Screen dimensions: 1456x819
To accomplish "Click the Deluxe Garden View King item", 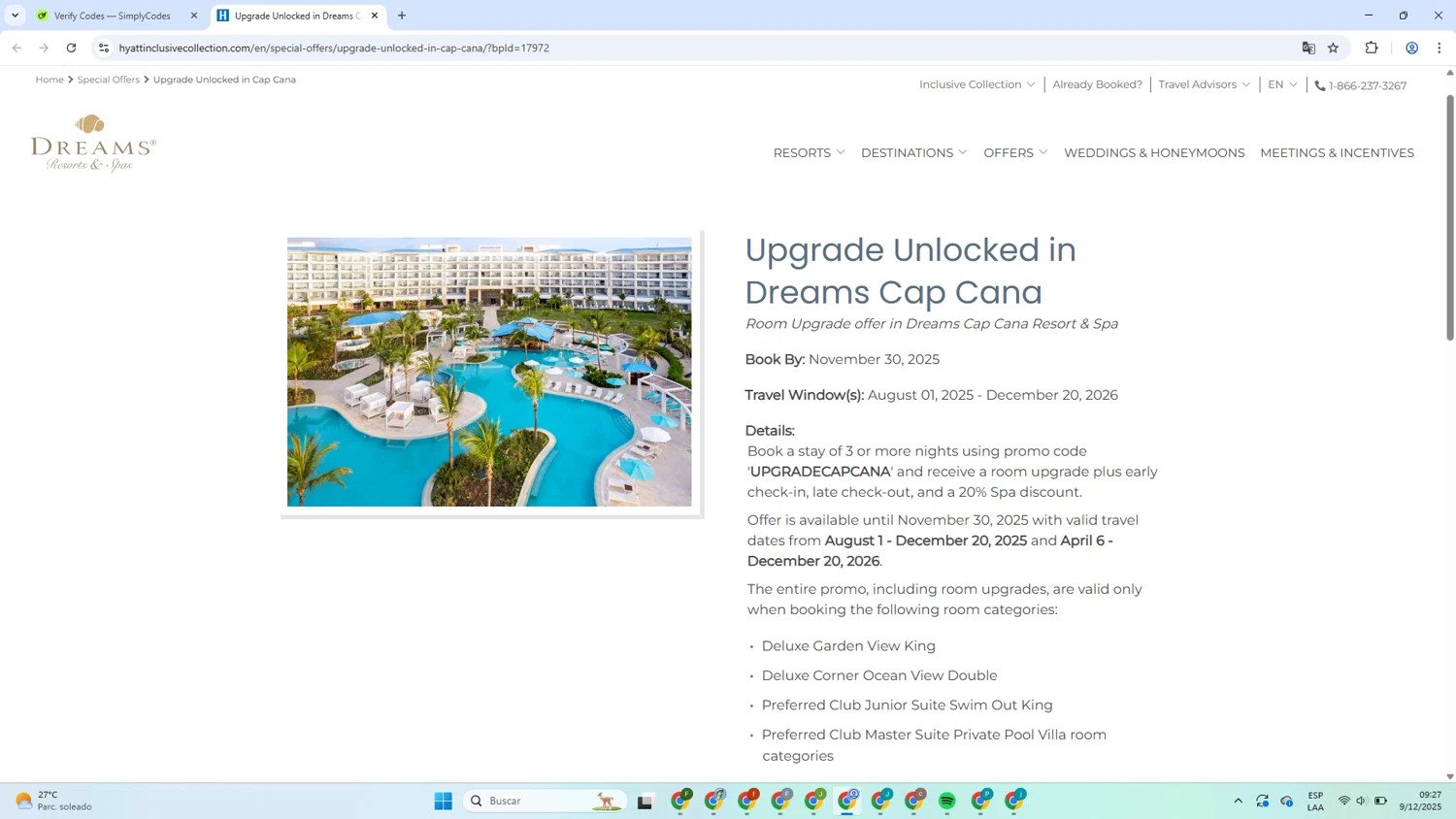I will point(848,646).
